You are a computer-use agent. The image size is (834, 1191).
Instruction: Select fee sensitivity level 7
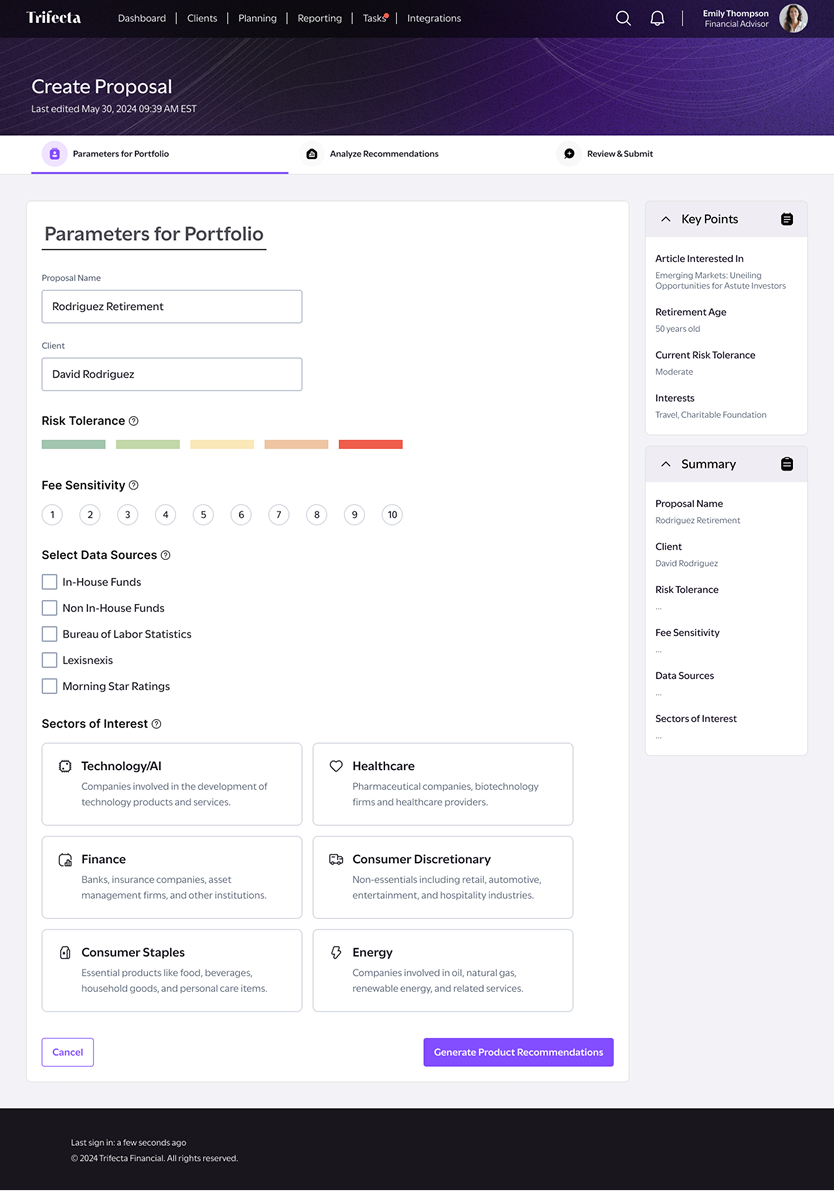(x=279, y=515)
